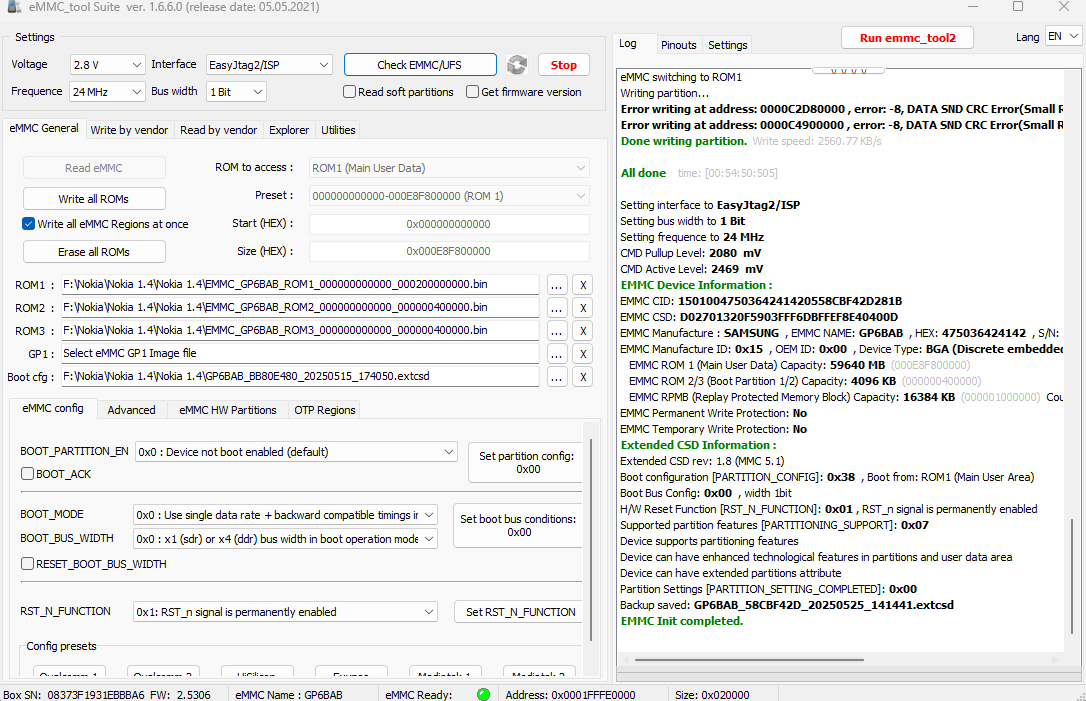Clear the Boot cfg file path
1086x701 pixels.
point(583,377)
